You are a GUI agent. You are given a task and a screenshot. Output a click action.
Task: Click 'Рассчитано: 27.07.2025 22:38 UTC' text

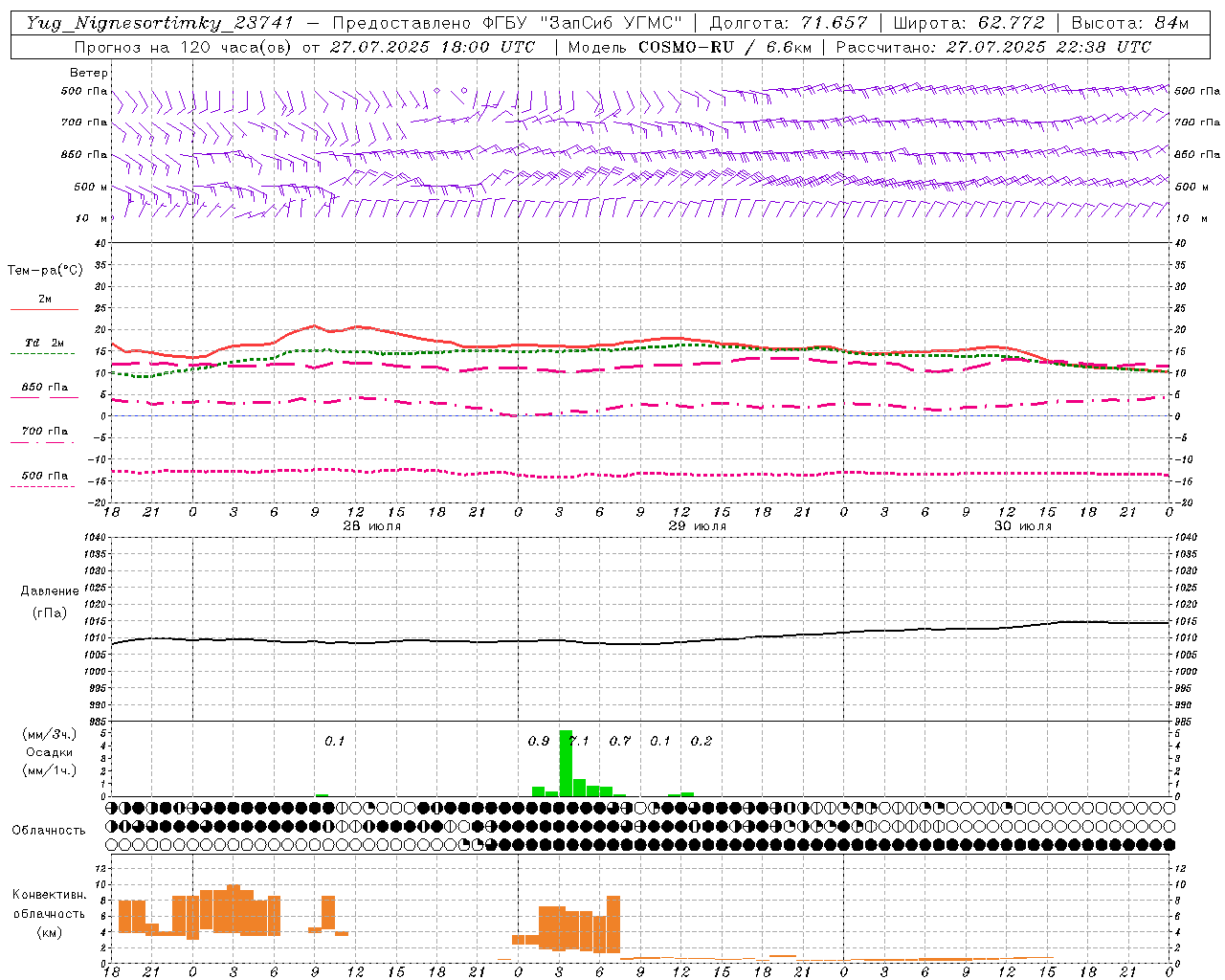pyautogui.click(x=993, y=47)
